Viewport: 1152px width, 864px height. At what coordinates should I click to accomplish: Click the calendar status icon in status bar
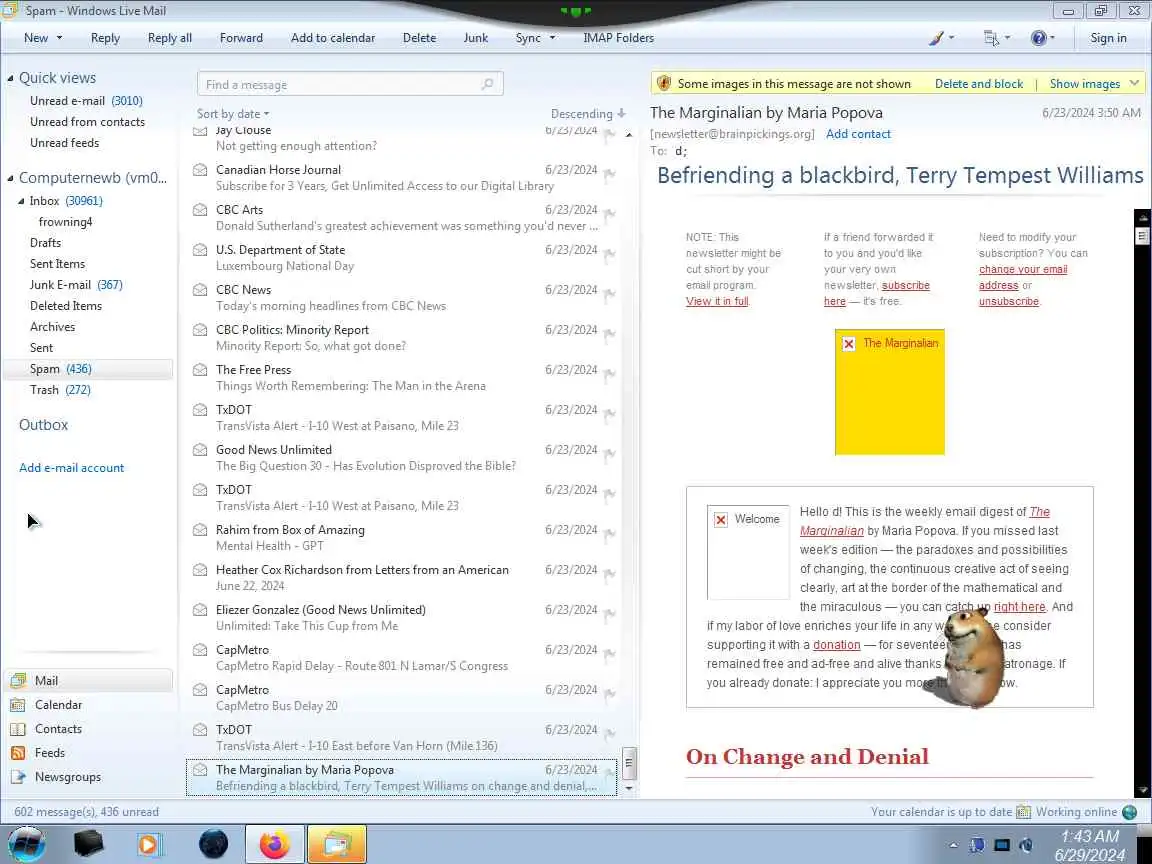[1023, 812]
